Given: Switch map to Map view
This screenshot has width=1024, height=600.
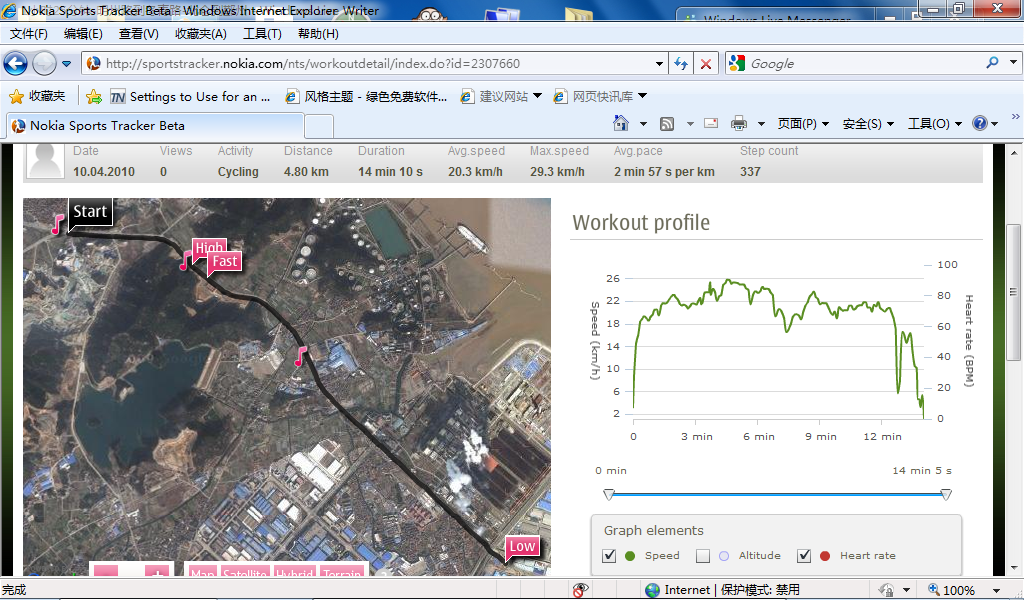Looking at the screenshot, I should pos(202,571).
